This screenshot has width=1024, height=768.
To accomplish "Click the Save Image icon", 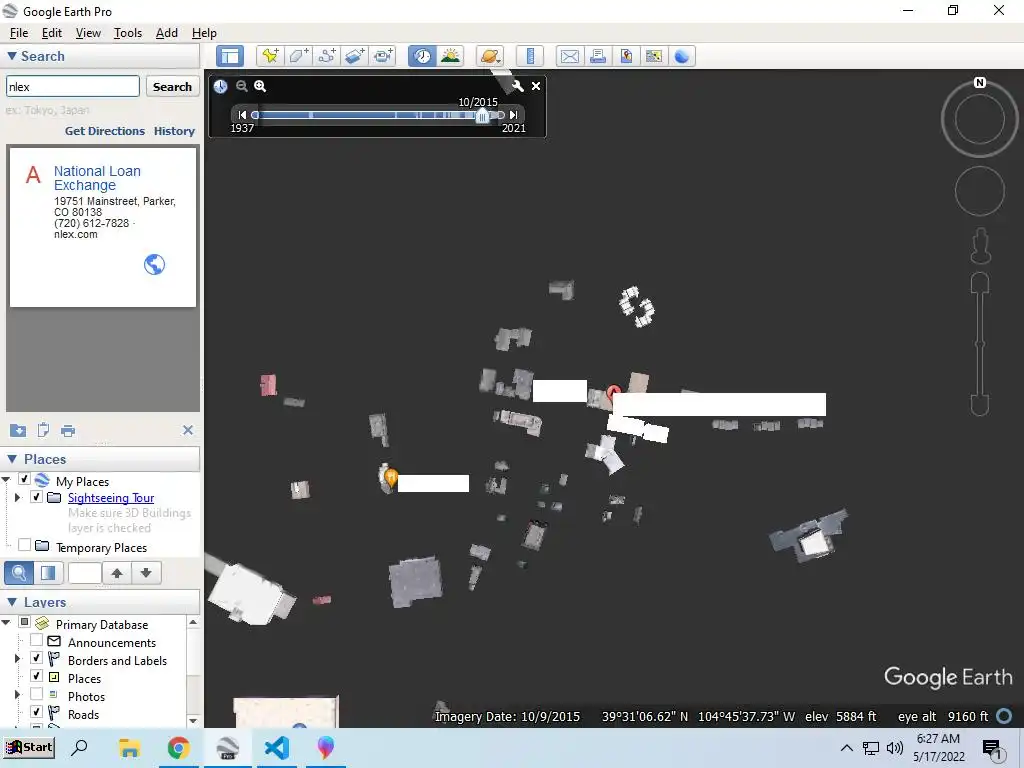I will [626, 56].
